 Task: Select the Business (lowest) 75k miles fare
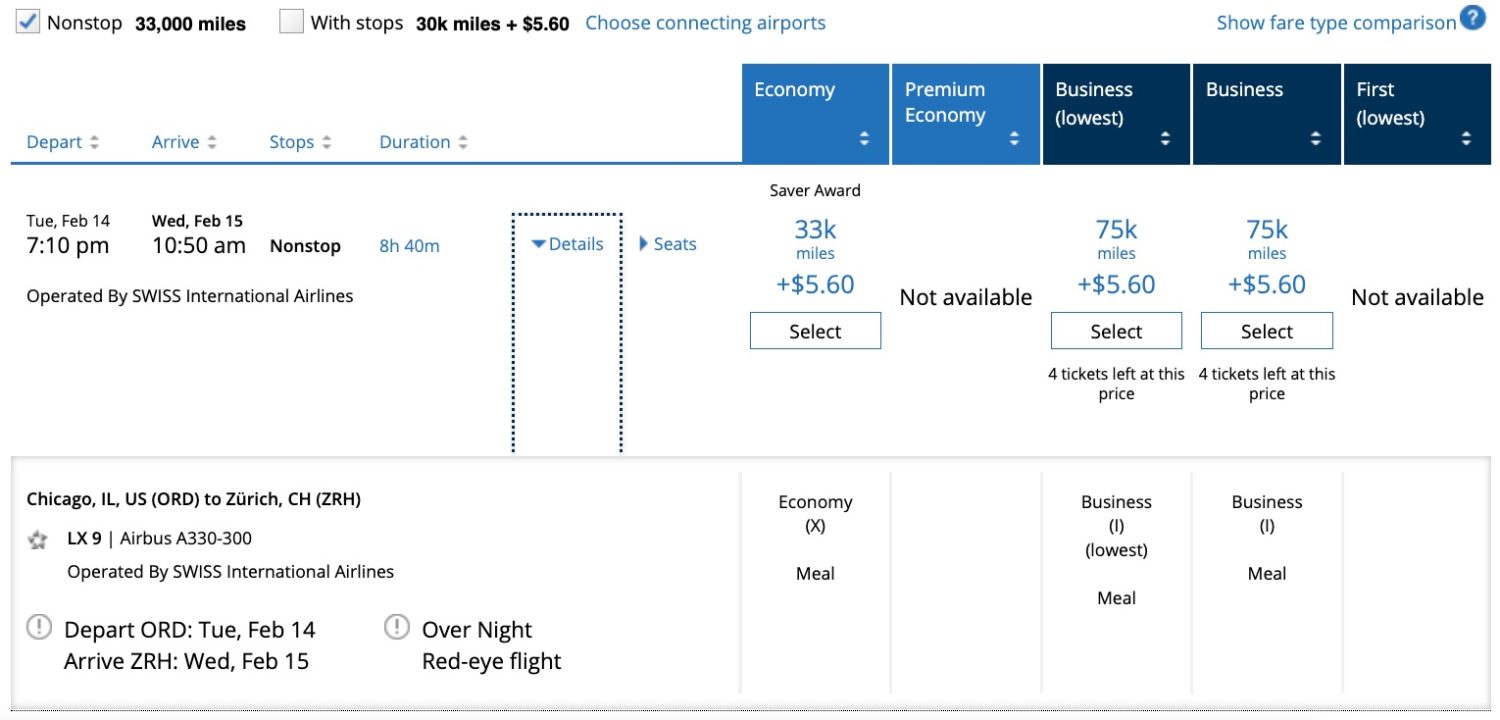point(1116,331)
